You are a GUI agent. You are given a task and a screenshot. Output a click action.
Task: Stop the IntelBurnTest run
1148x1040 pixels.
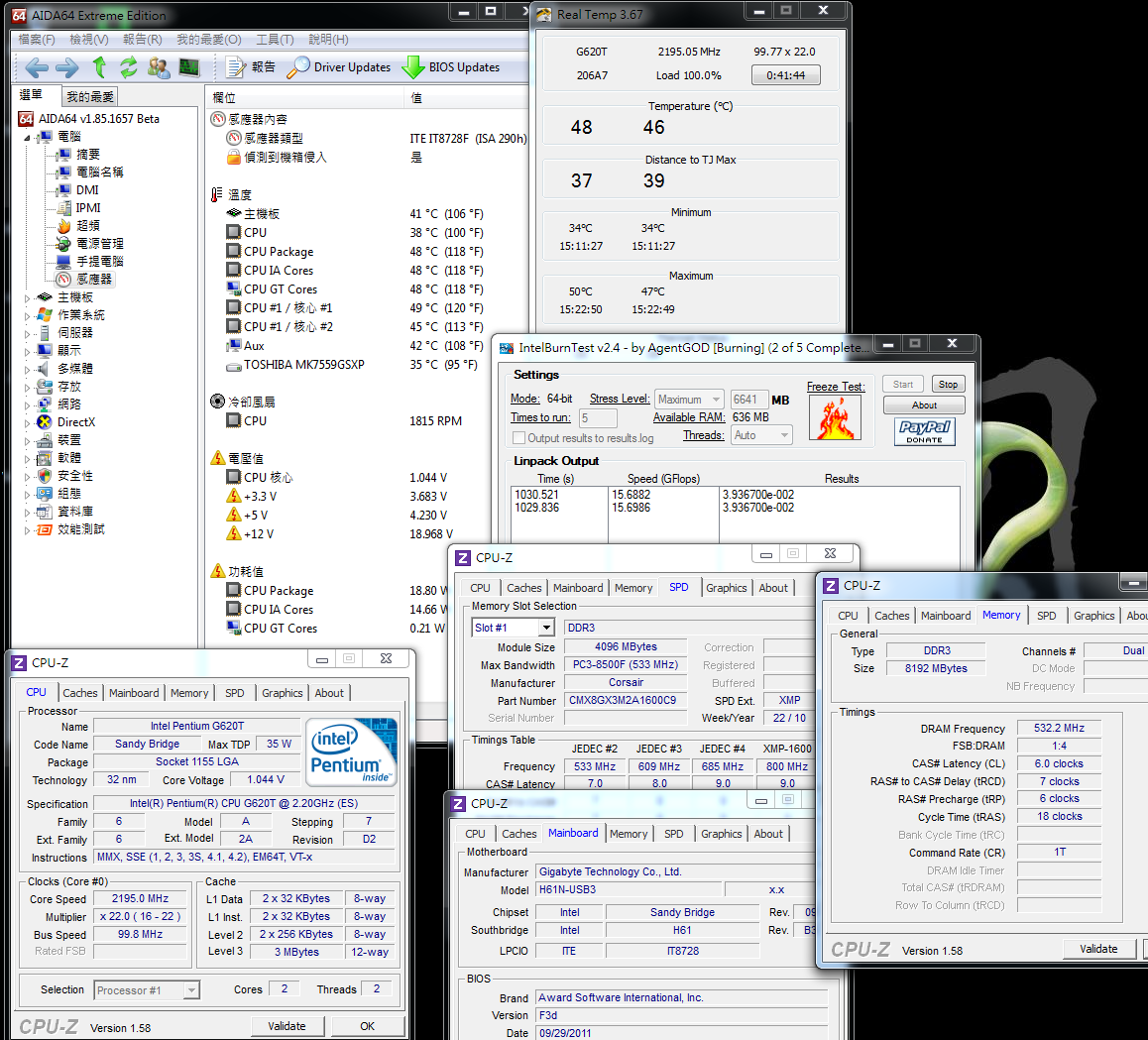click(x=948, y=385)
